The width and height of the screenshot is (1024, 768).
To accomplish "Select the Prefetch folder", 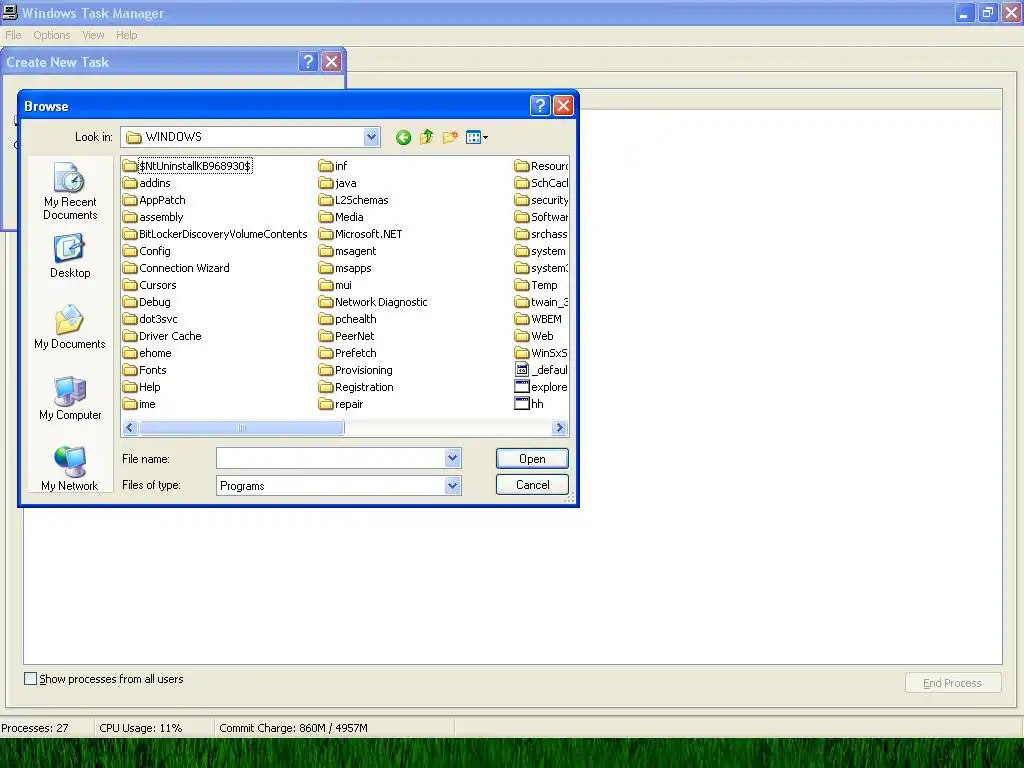I will click(x=347, y=353).
